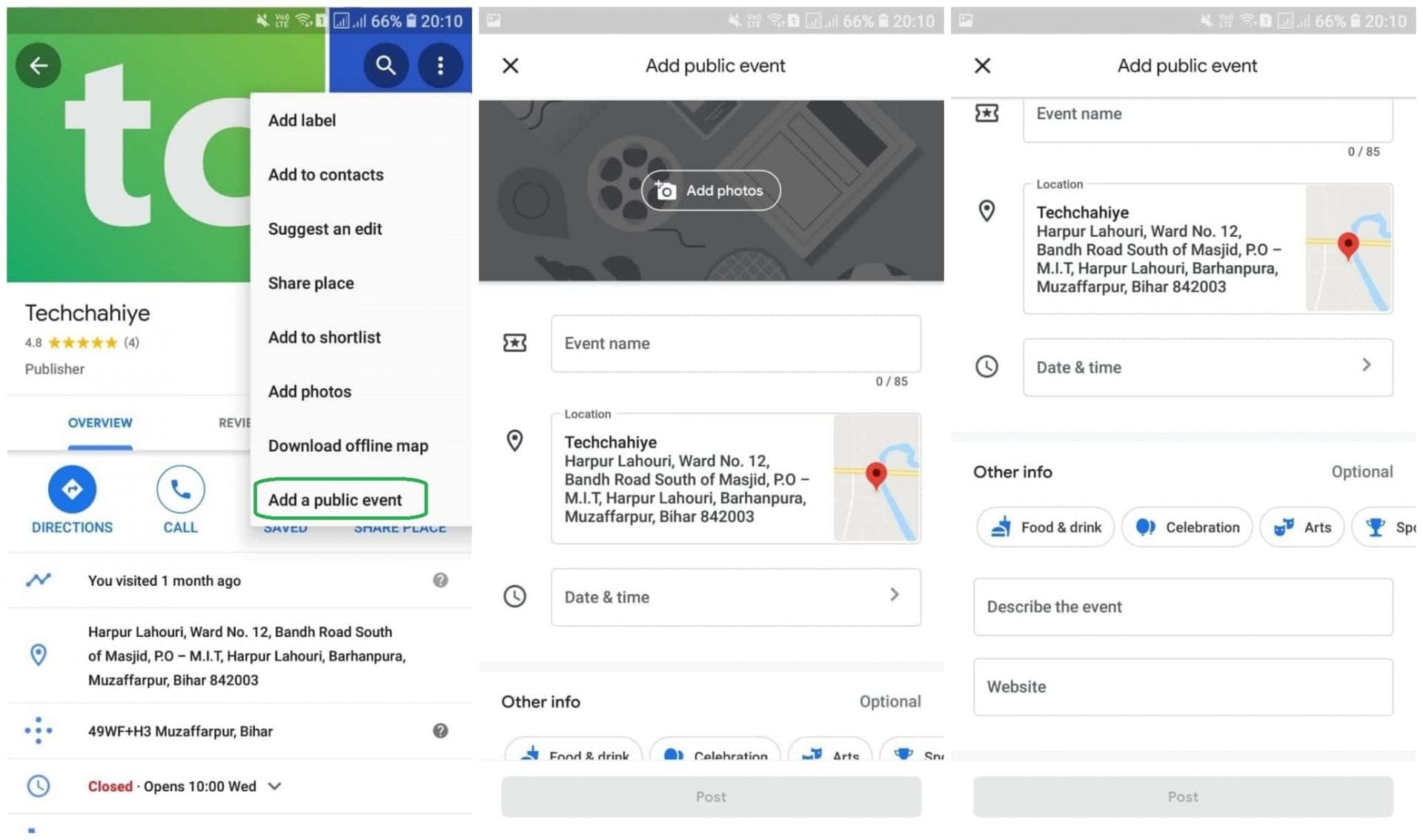Screen dimensions: 1423x840
Task: Open search with the magnifier icon
Action: tap(385, 66)
